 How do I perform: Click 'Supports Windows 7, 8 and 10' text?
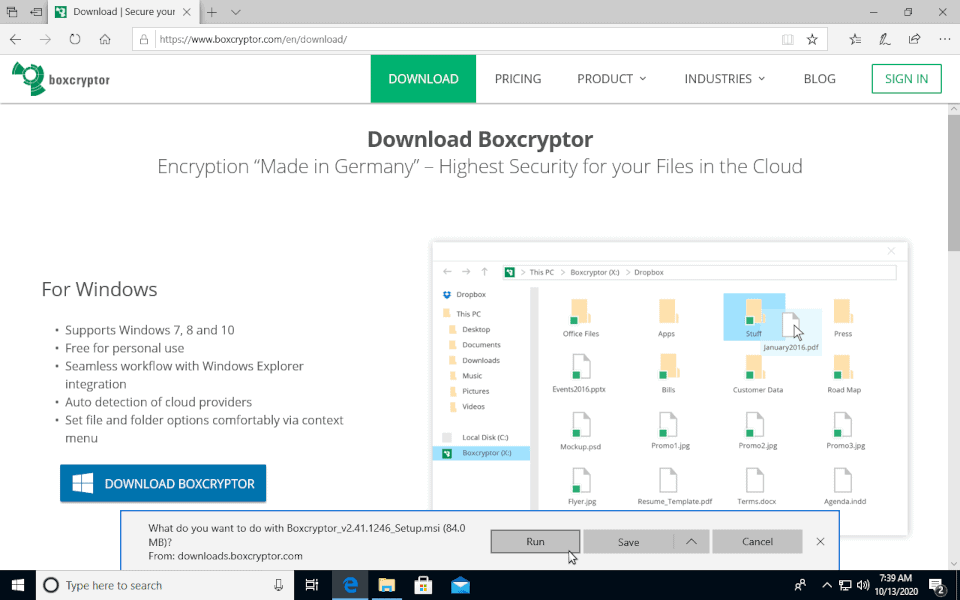[x=149, y=330]
